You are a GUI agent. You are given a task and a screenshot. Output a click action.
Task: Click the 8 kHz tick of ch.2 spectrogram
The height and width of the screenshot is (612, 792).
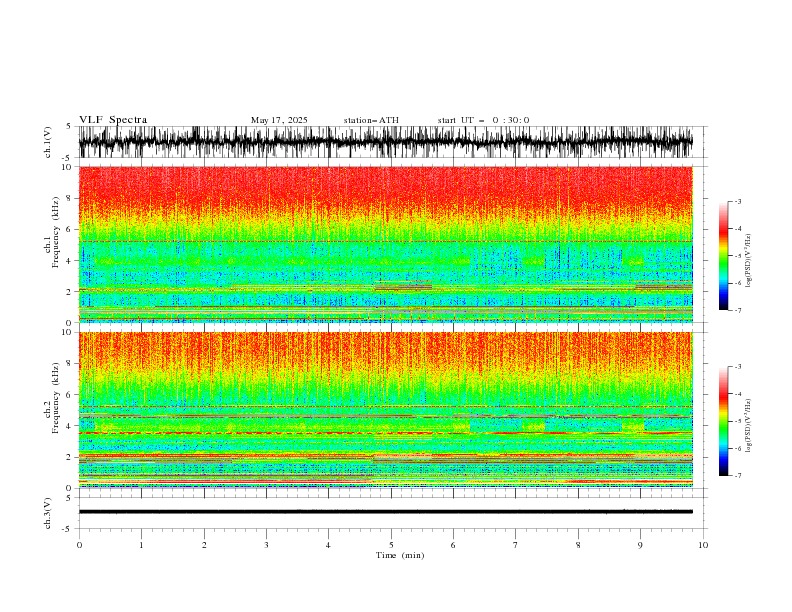[70, 363]
